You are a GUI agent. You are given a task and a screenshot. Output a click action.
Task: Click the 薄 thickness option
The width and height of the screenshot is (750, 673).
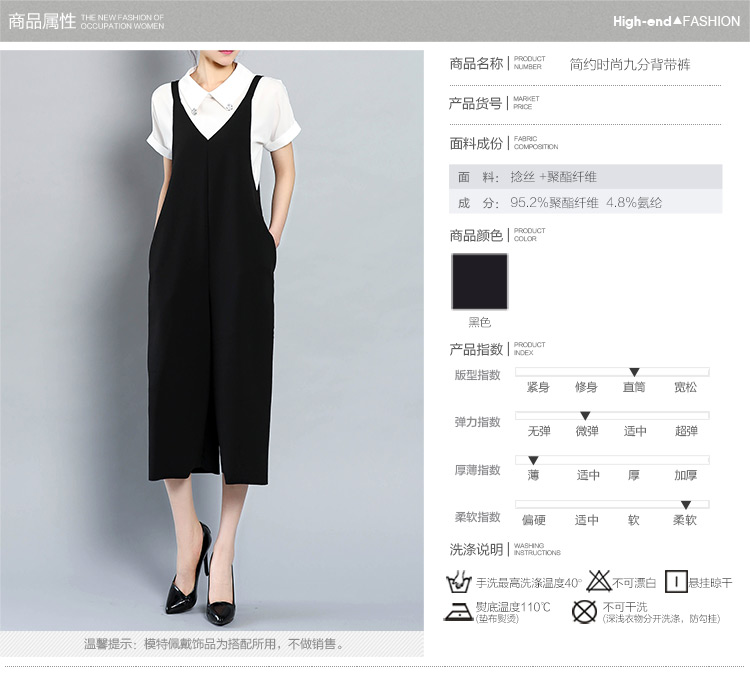tap(533, 475)
